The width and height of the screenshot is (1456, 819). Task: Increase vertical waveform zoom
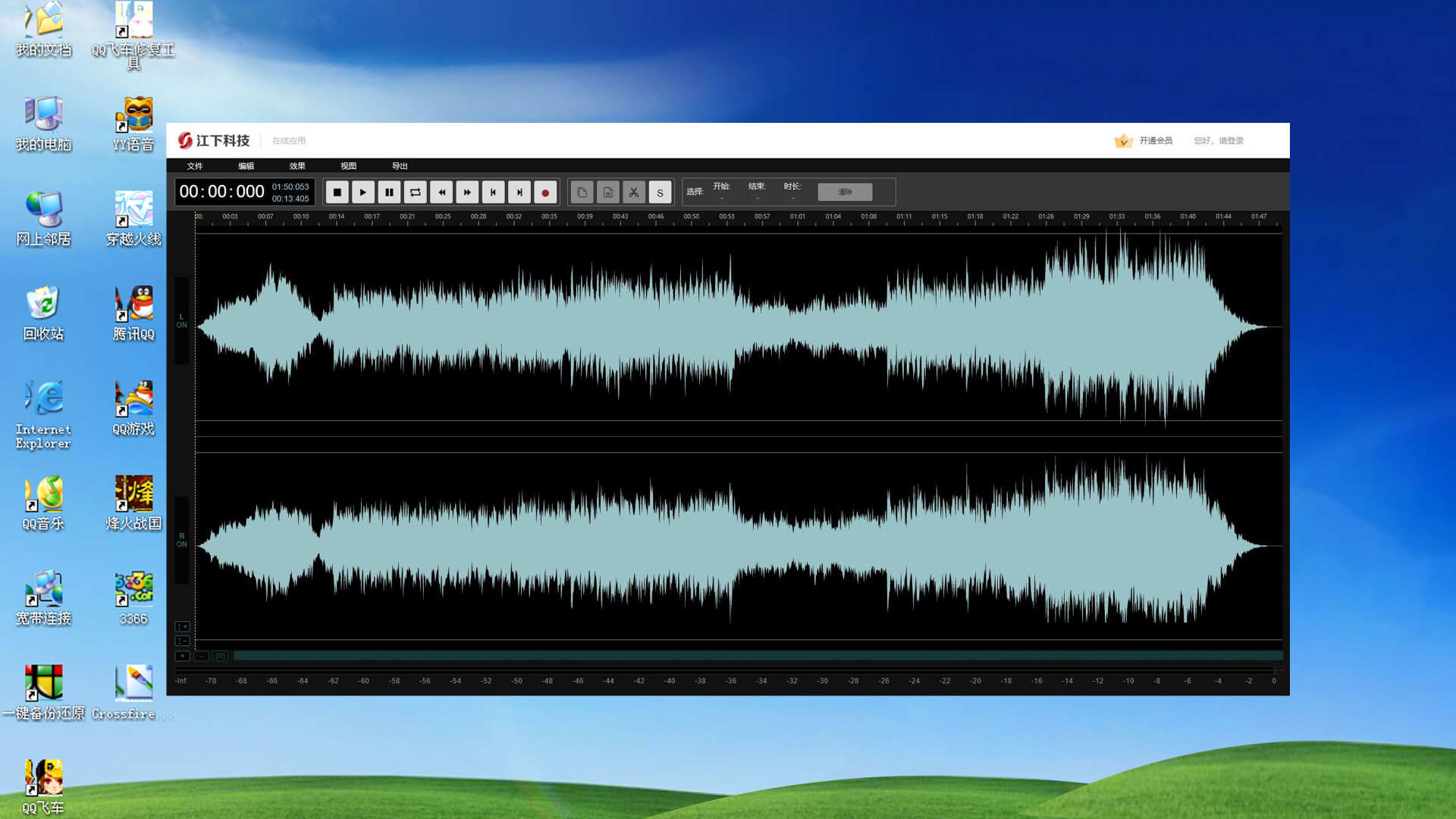182,626
